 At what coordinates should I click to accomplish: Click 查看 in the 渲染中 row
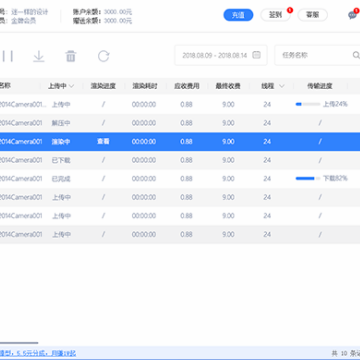pyautogui.click(x=103, y=142)
